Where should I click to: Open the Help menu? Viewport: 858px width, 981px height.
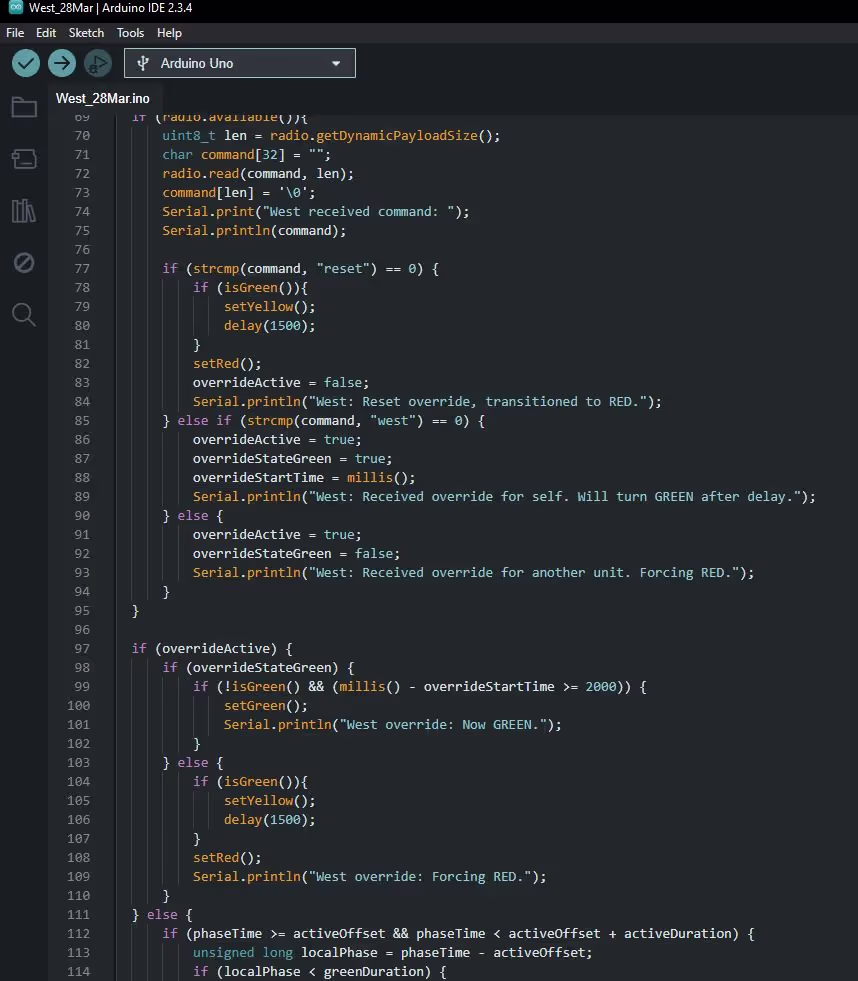(x=169, y=33)
